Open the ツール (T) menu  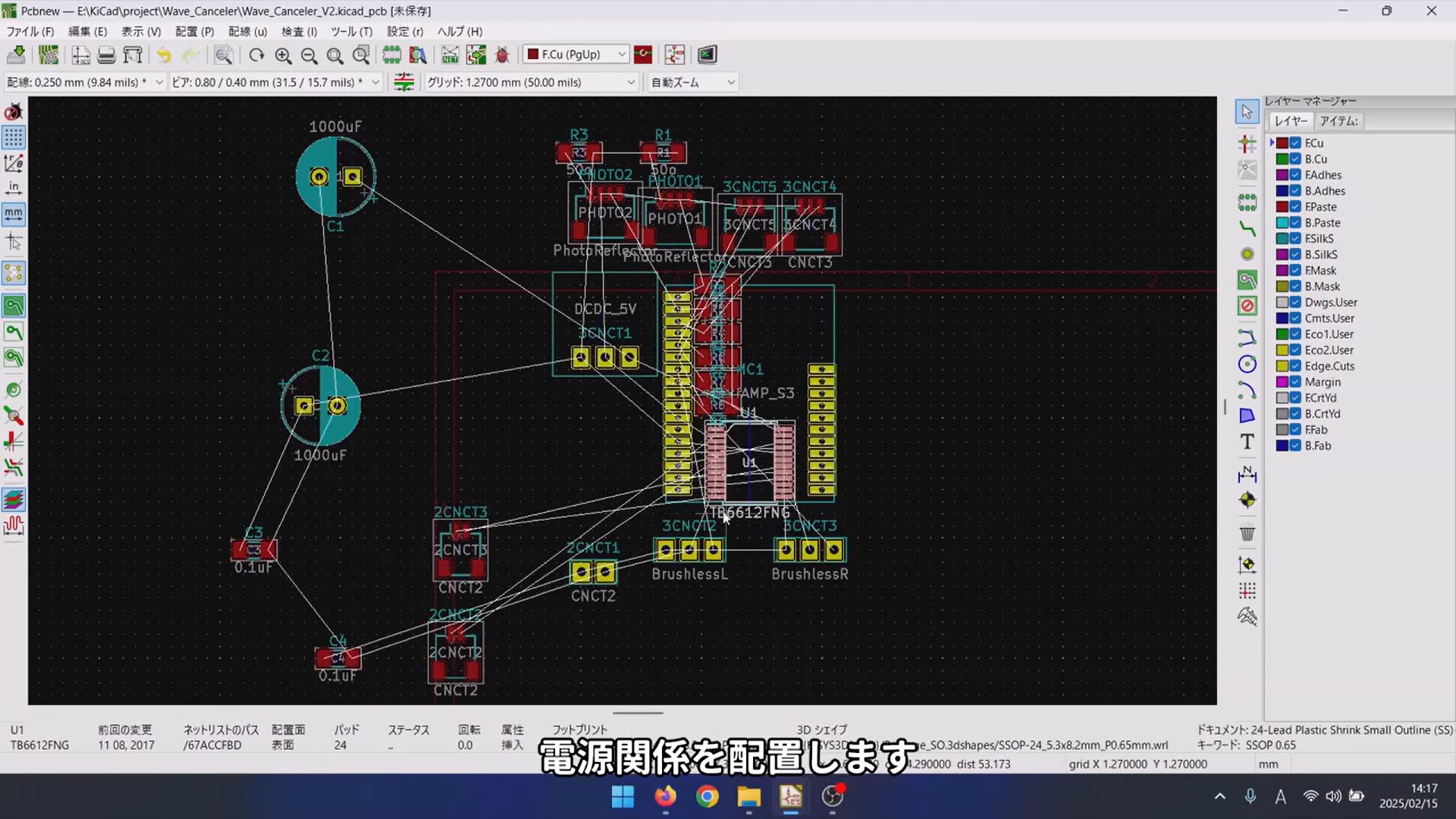click(351, 32)
